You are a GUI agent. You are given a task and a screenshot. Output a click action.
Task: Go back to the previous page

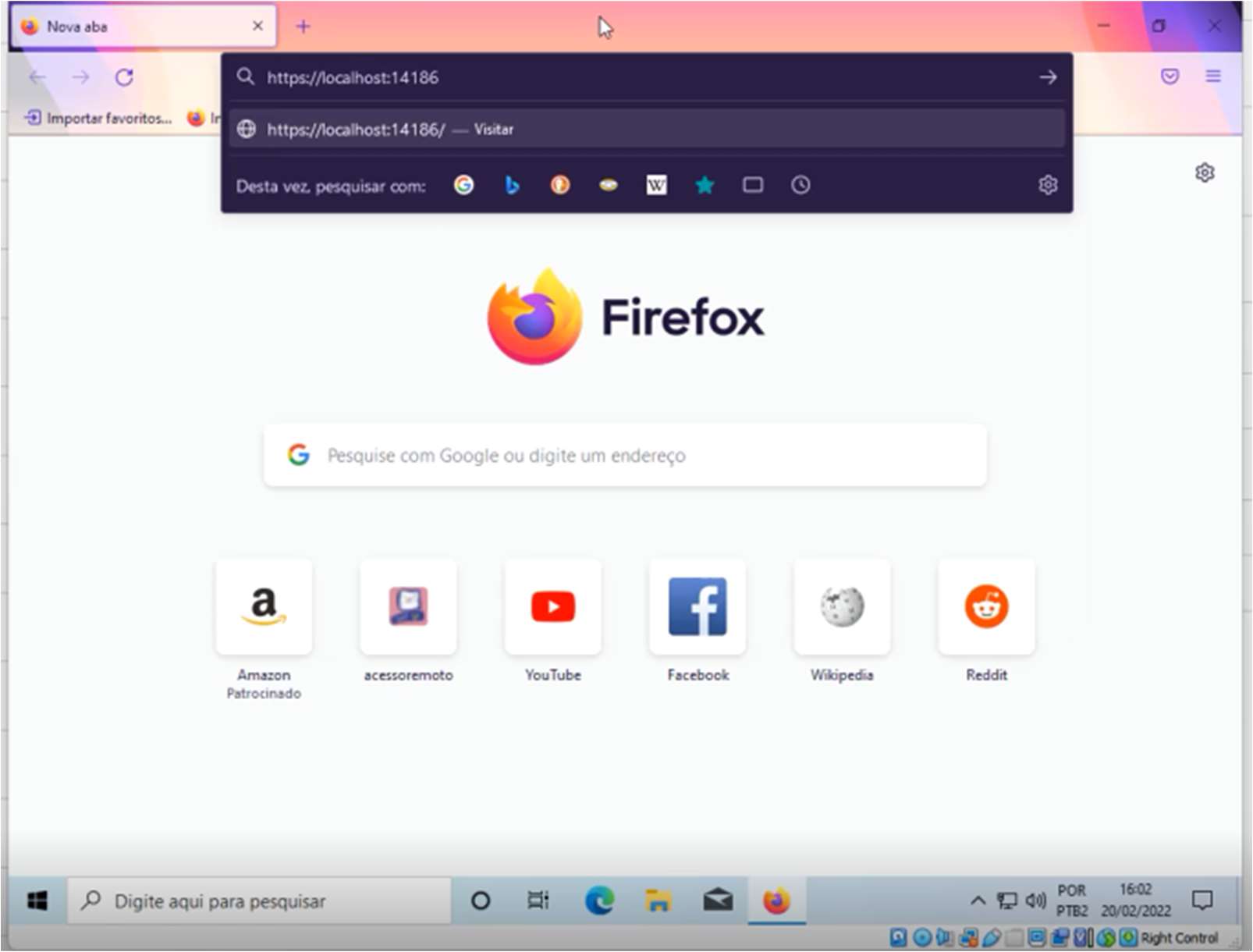pyautogui.click(x=37, y=77)
